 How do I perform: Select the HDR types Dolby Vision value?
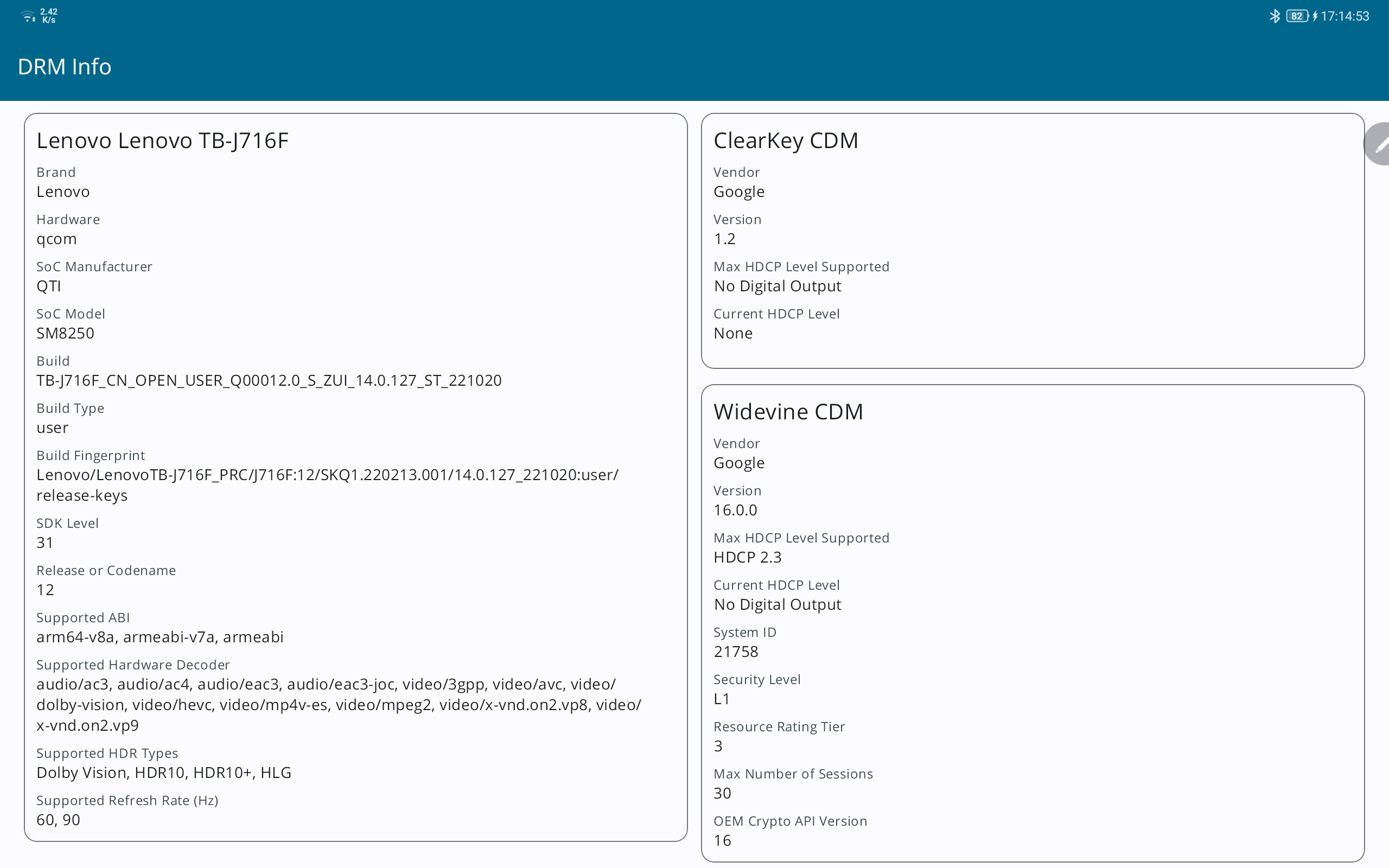click(x=163, y=773)
